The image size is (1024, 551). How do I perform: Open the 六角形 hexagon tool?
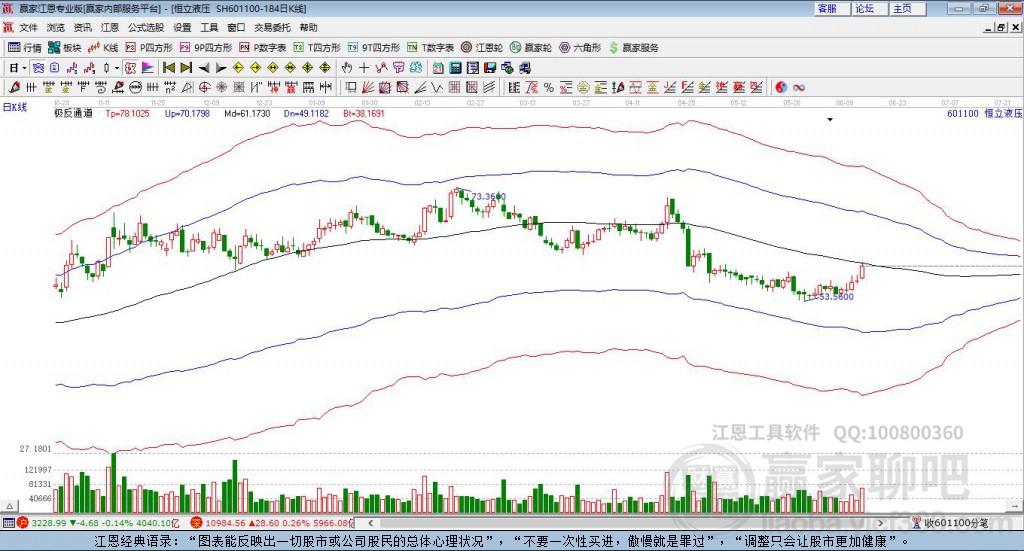point(579,48)
